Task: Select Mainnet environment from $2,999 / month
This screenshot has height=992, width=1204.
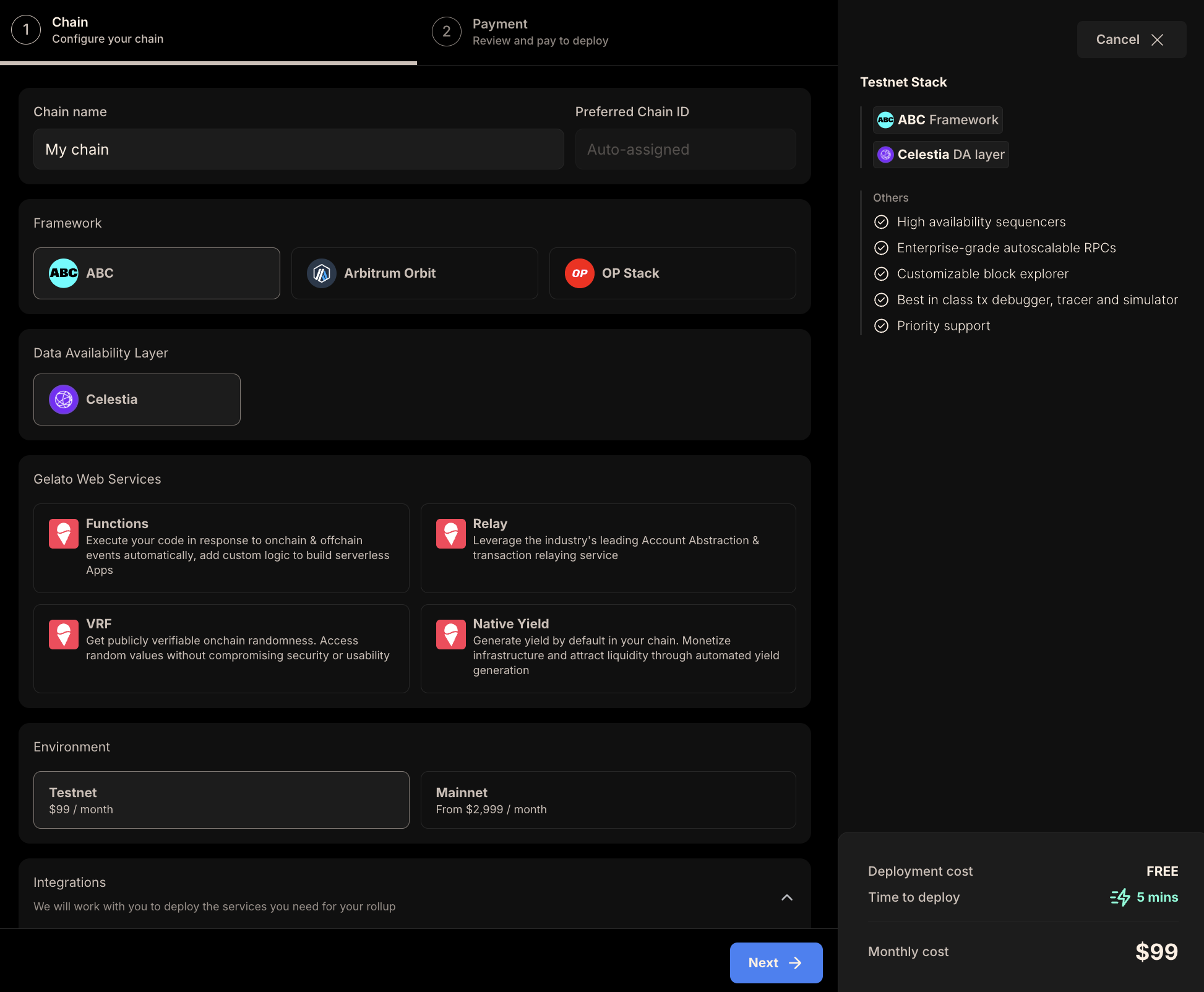Action: click(608, 800)
